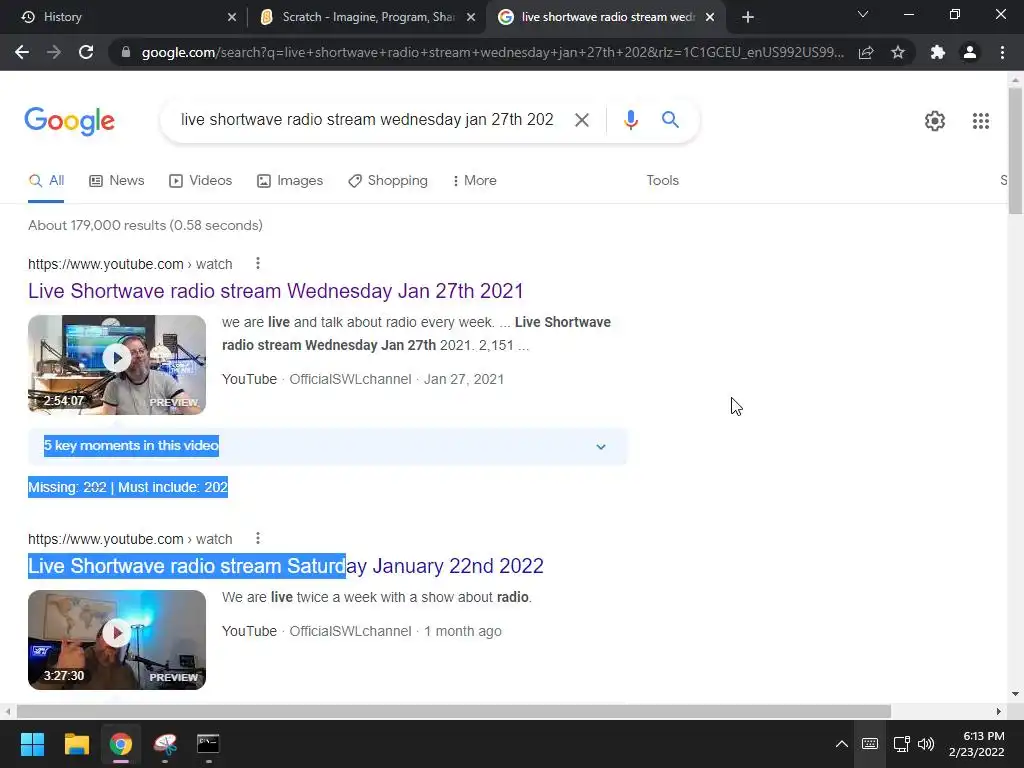
Task: Open Google settings gear
Action: coord(935,121)
